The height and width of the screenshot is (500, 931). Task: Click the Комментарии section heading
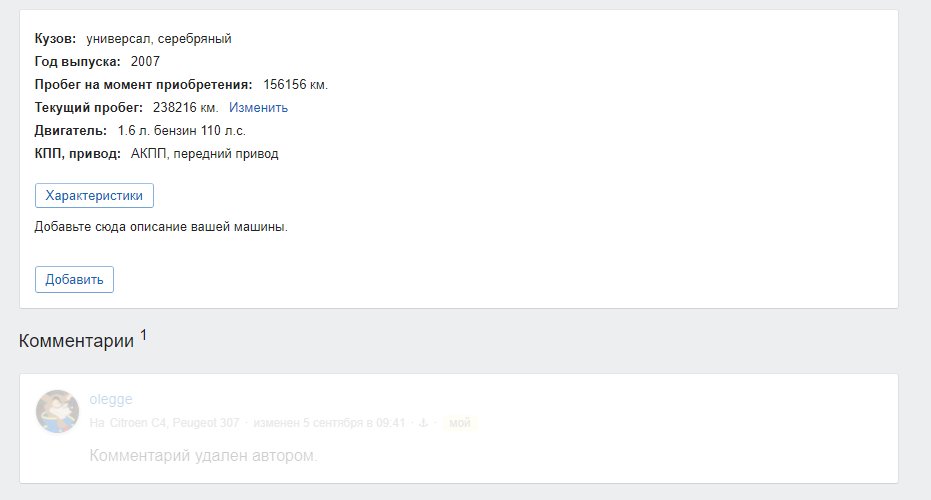pyautogui.click(x=77, y=341)
